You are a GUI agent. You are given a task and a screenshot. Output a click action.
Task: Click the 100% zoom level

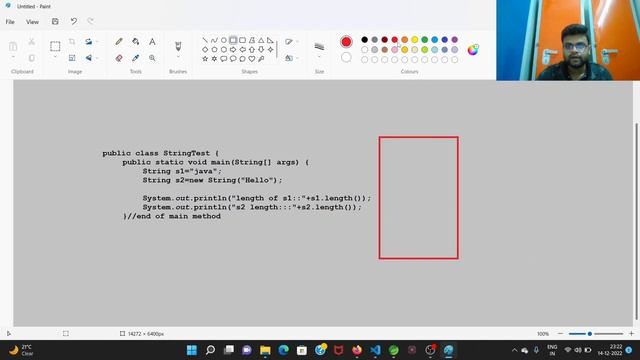(x=543, y=334)
